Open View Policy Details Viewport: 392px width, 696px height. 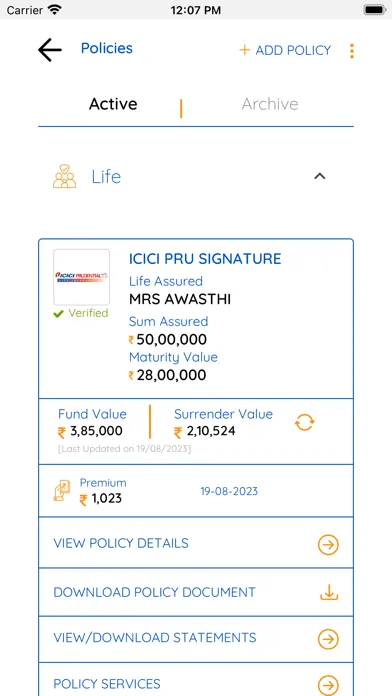click(196, 543)
